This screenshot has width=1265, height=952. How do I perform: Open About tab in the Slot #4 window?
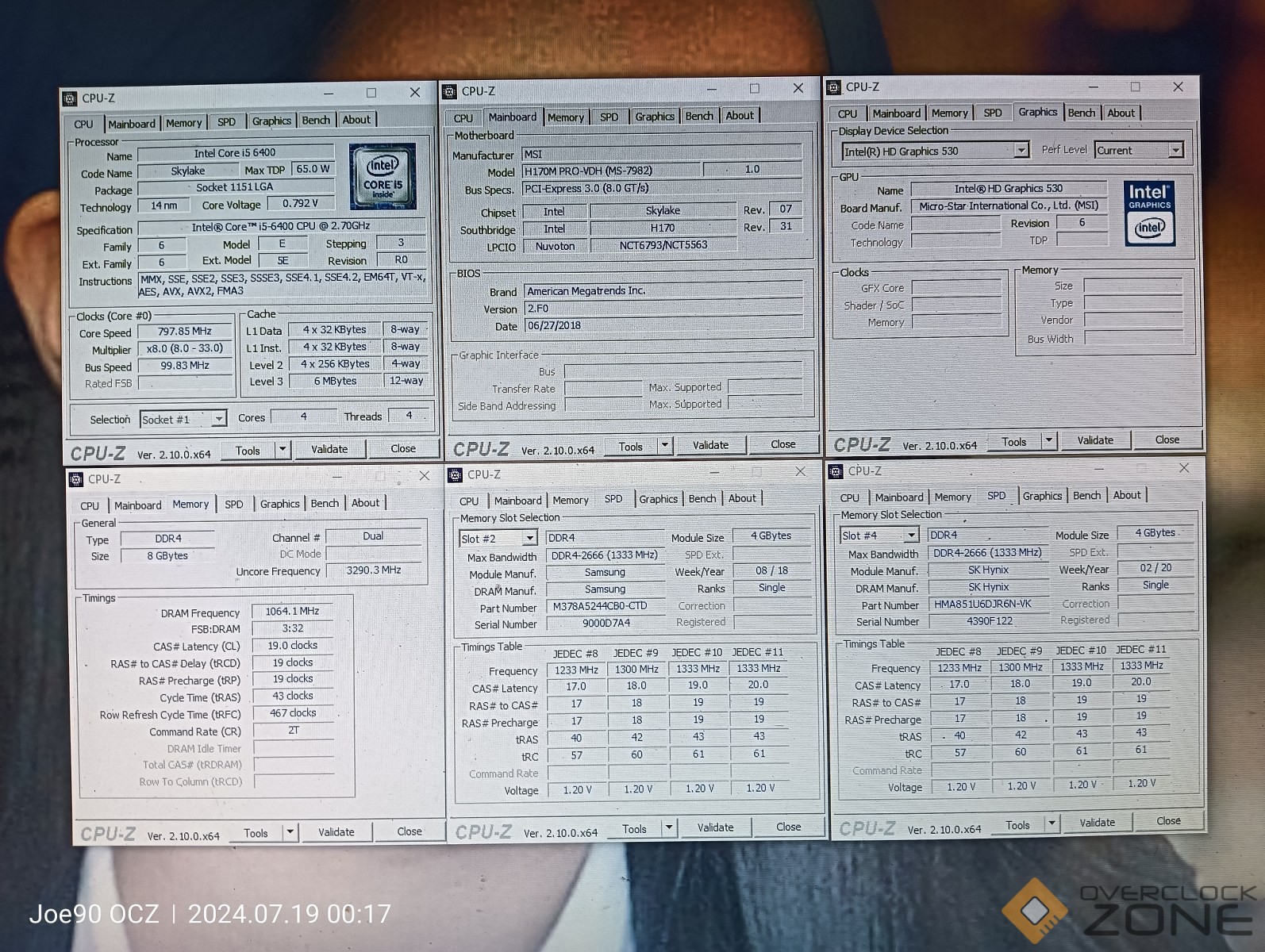1127,495
